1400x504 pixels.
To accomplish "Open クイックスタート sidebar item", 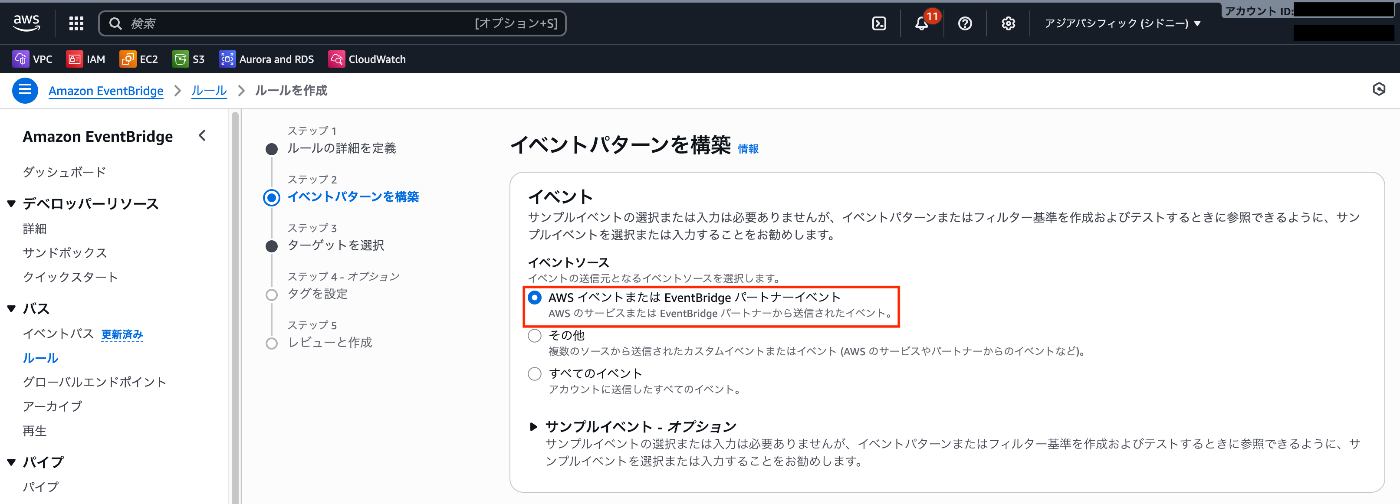I will click(x=70, y=277).
